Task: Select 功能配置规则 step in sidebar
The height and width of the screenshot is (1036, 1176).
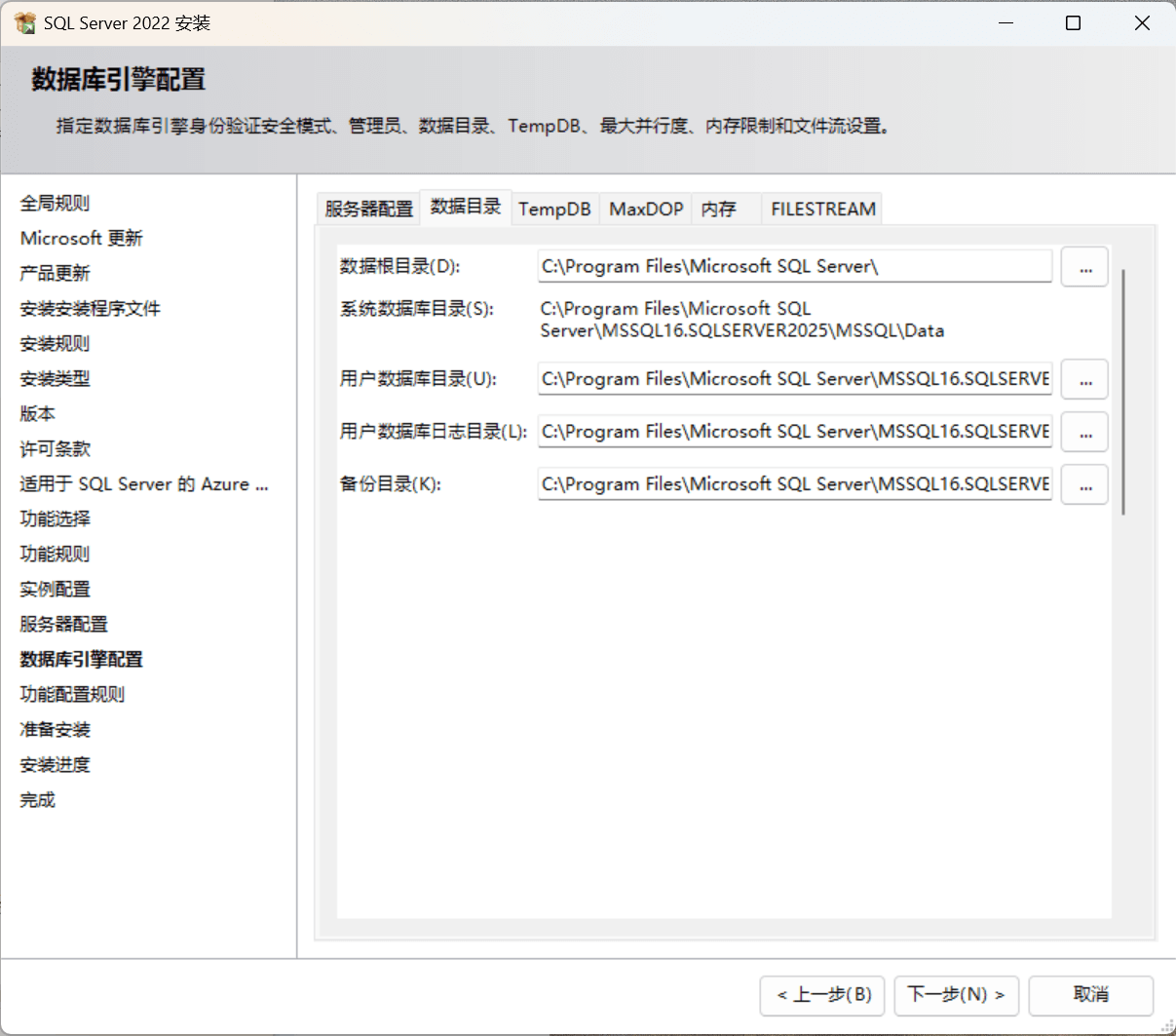Action: click(72, 694)
